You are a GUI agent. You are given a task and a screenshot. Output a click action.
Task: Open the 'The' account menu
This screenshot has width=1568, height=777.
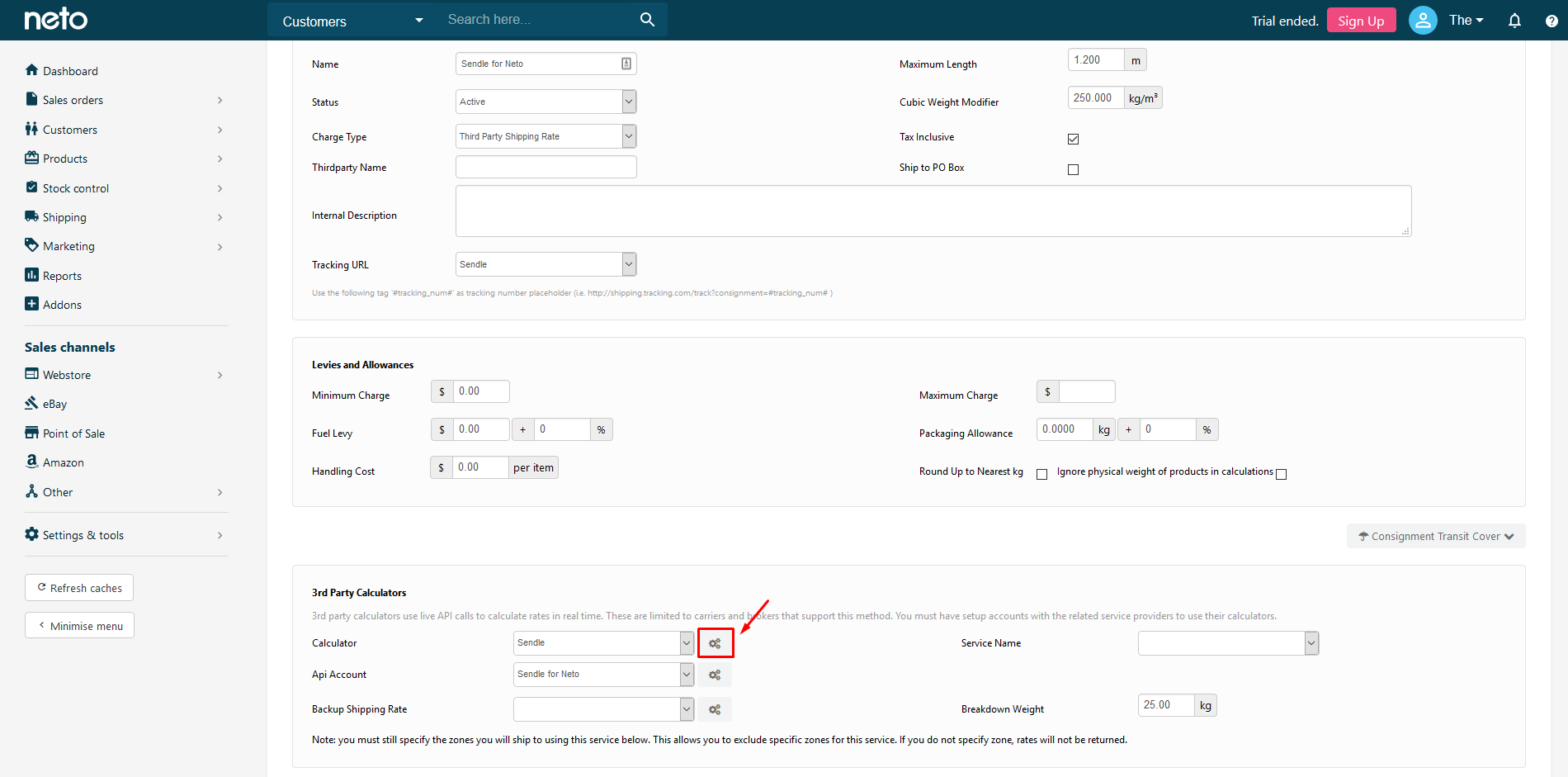click(x=1466, y=20)
